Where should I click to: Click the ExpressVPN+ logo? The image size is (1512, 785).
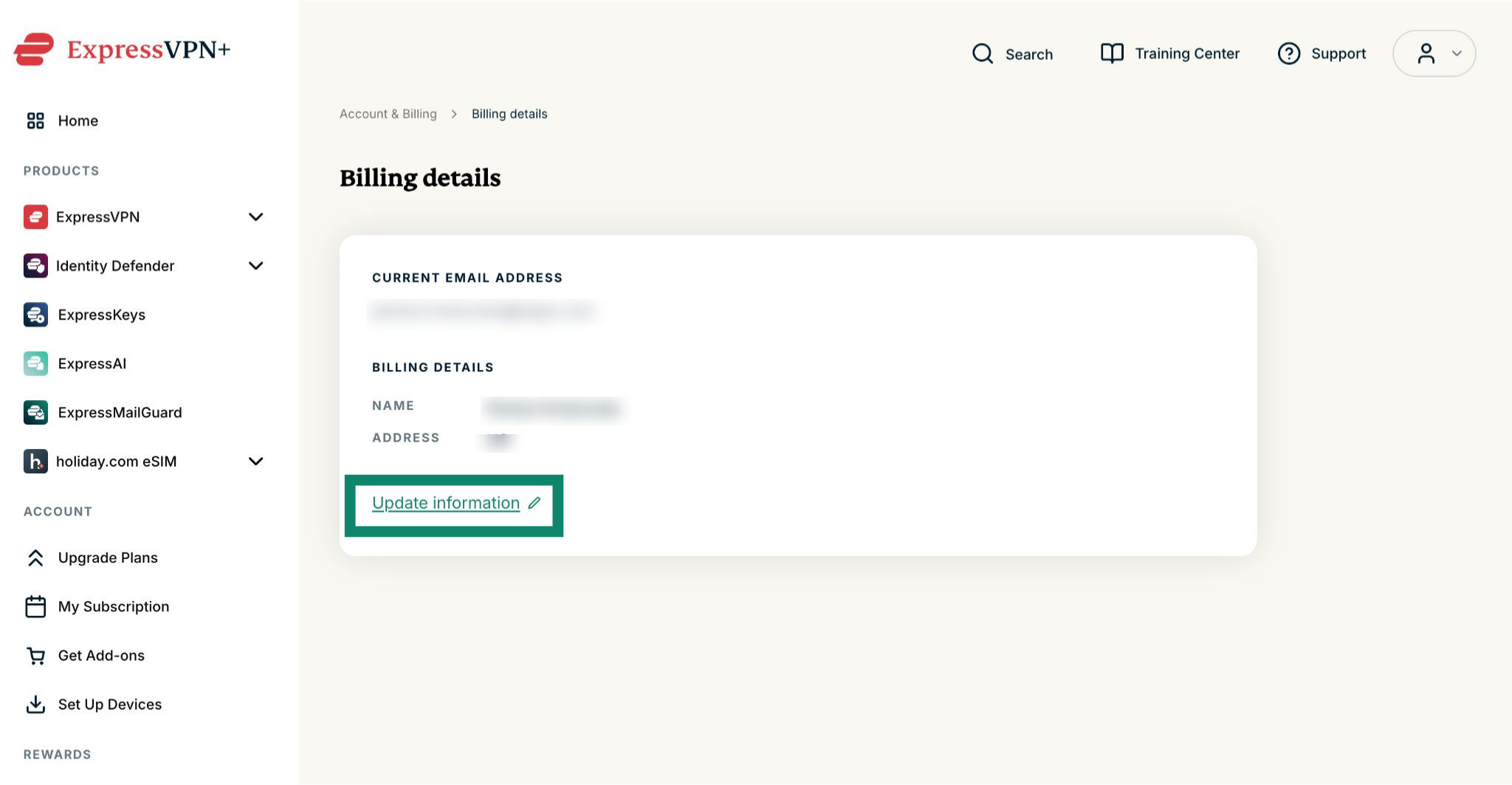tap(122, 49)
